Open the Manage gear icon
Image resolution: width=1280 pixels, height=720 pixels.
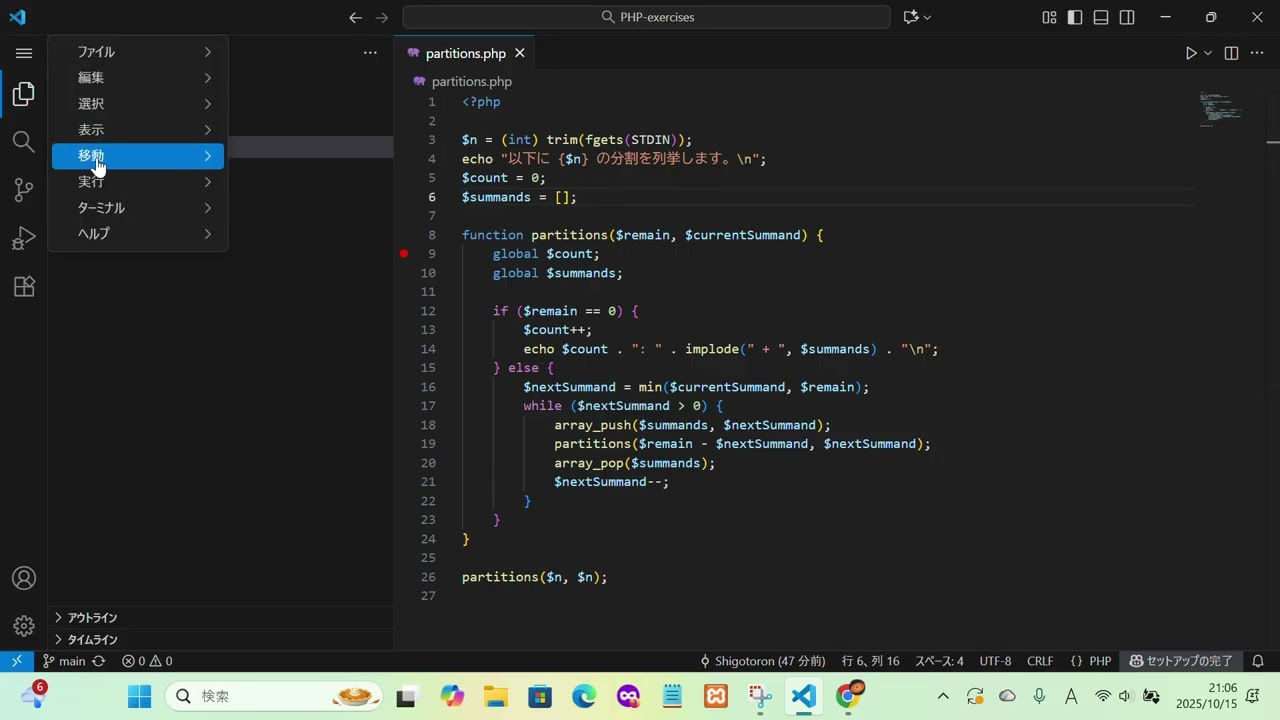(24, 626)
